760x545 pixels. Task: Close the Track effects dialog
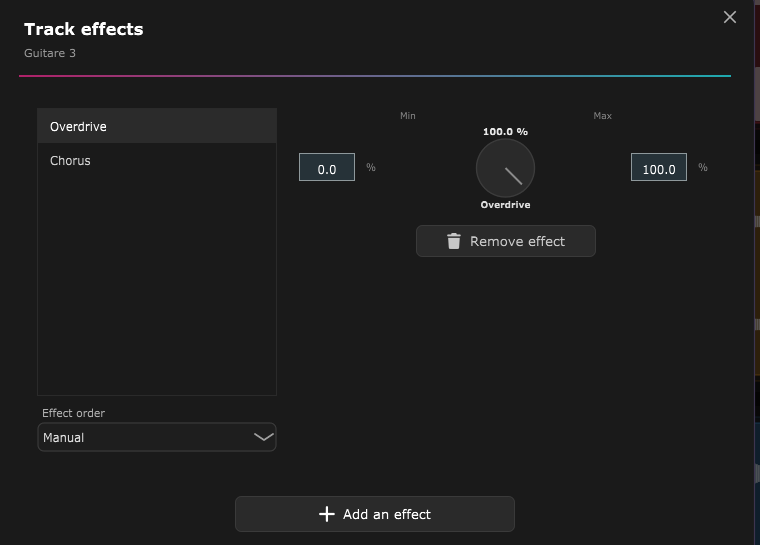[x=729, y=17]
